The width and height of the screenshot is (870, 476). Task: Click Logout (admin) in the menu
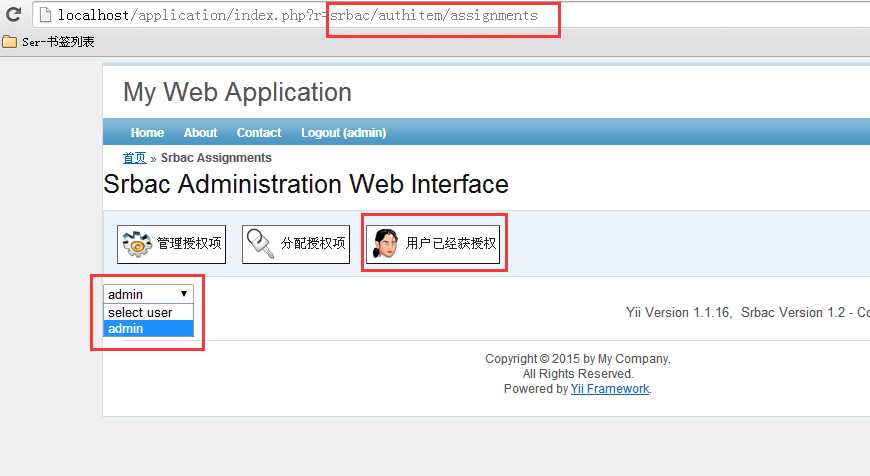coord(343,133)
